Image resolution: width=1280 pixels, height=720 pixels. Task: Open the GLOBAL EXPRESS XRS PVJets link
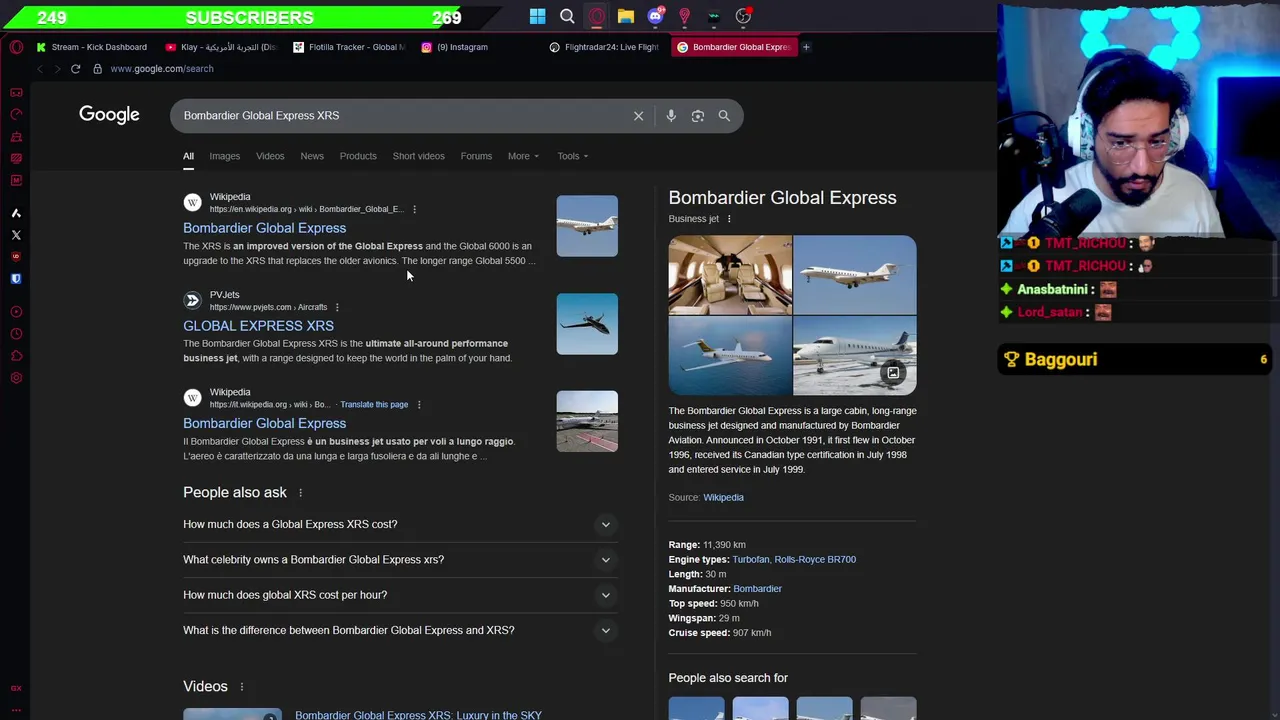(x=258, y=326)
